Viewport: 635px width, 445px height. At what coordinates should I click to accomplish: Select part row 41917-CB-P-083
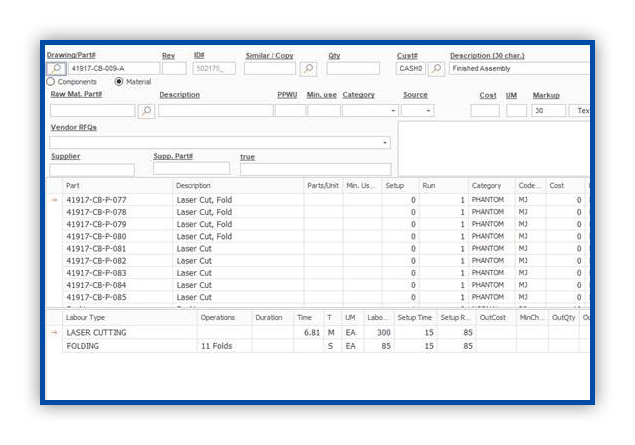(318, 273)
